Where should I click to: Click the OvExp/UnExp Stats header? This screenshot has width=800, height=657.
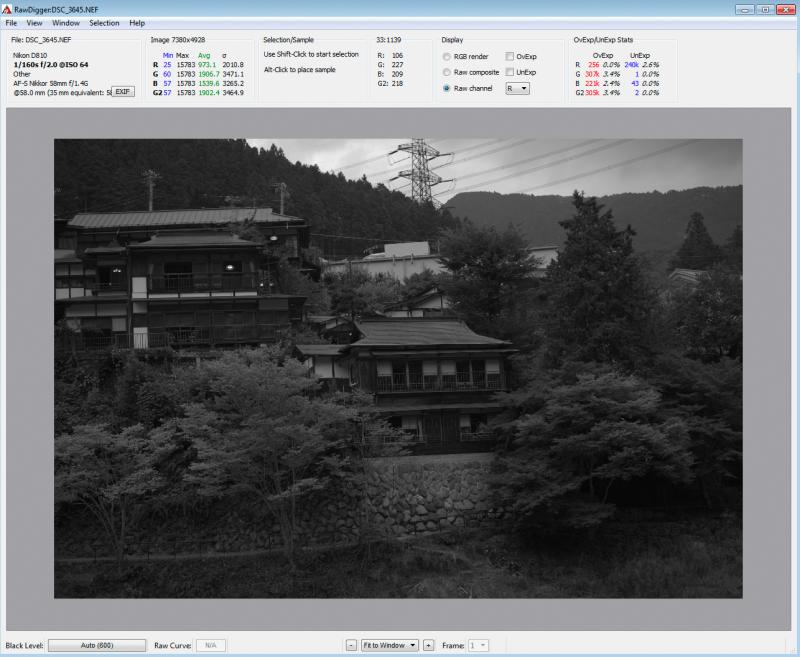pos(603,40)
